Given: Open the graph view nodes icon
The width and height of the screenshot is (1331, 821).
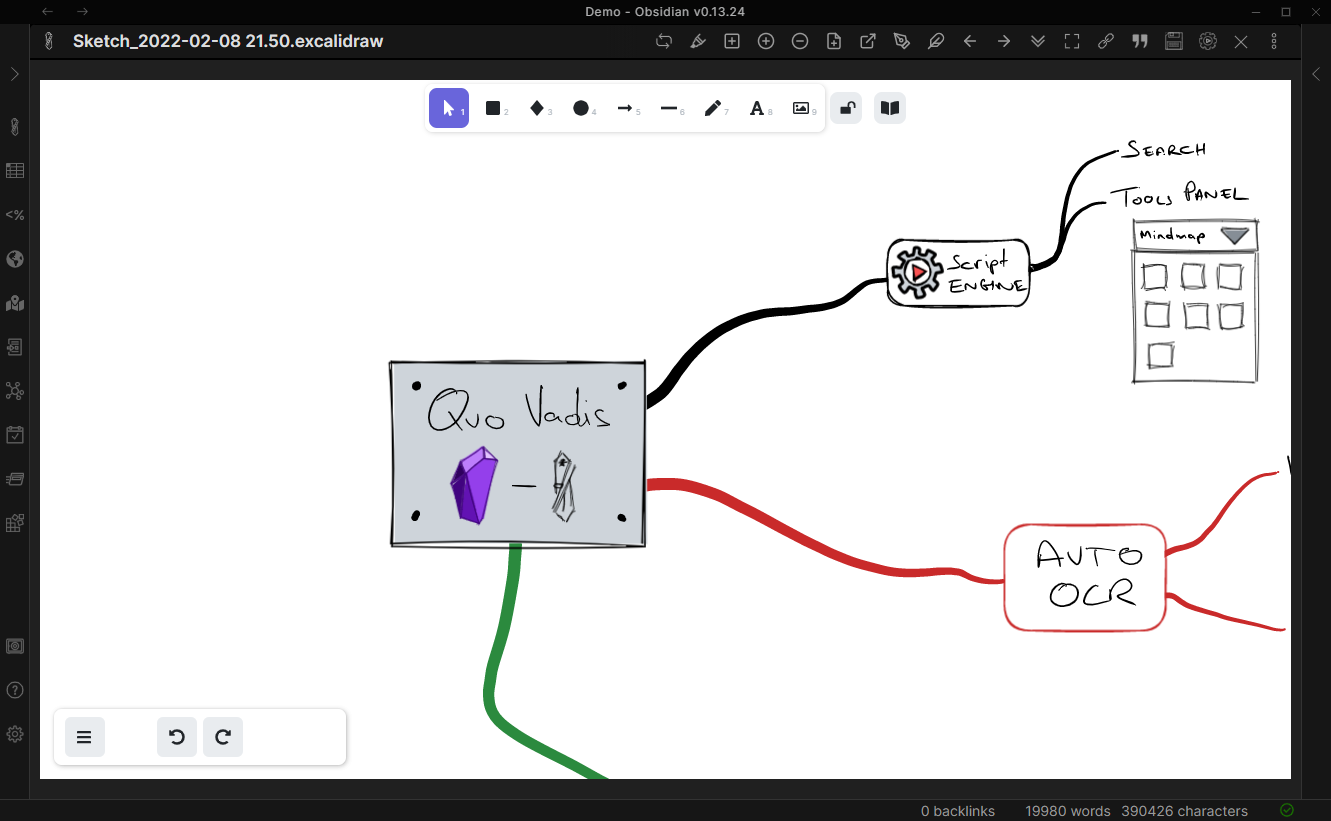Looking at the screenshot, I should [15, 391].
